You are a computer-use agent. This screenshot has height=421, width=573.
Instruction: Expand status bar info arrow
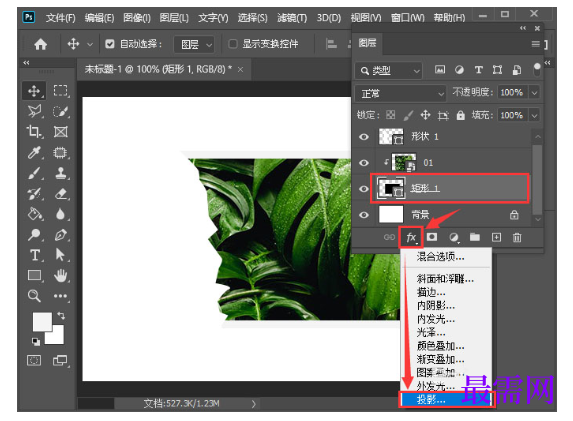[x=253, y=404]
